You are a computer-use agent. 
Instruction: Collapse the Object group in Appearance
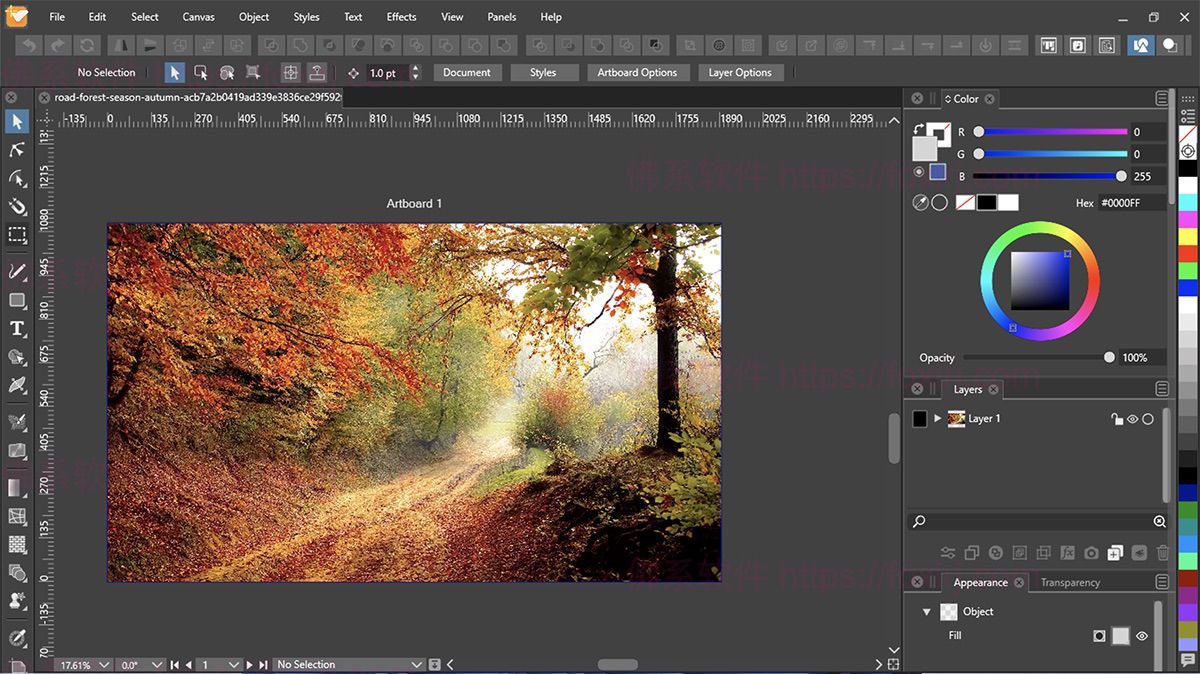[926, 612]
